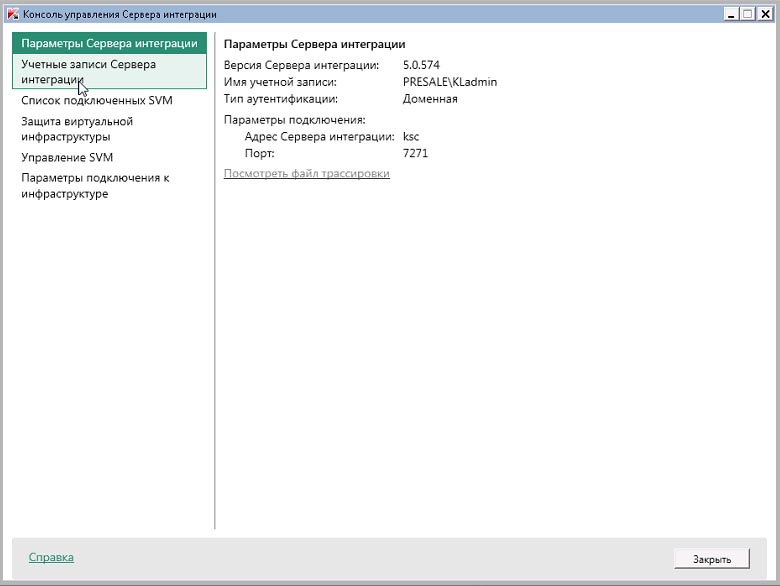Image resolution: width=780 pixels, height=586 pixels.
Task: Click the server address value ksc
Action: tap(411, 137)
